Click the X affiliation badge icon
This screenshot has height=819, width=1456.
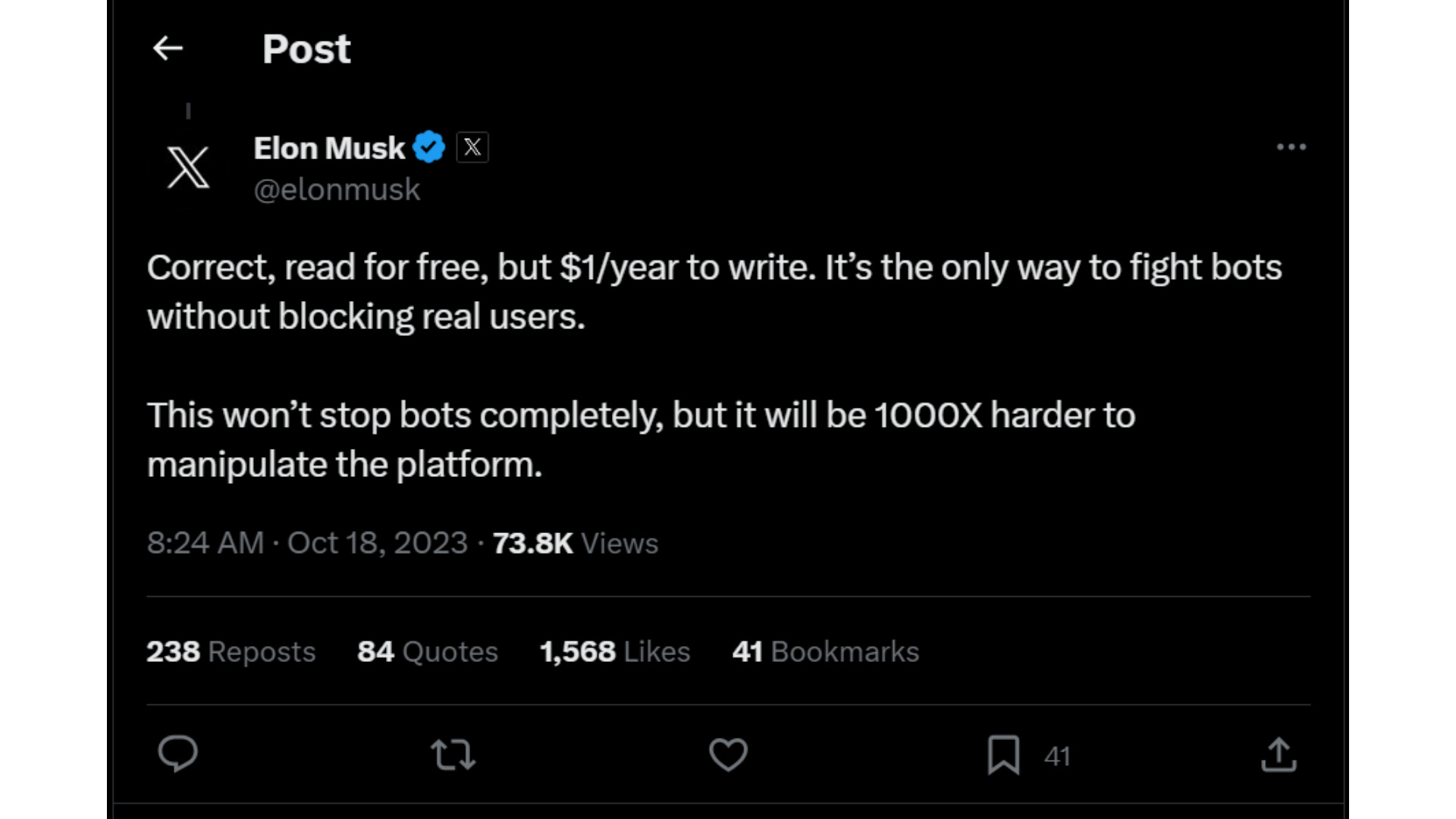click(x=472, y=147)
